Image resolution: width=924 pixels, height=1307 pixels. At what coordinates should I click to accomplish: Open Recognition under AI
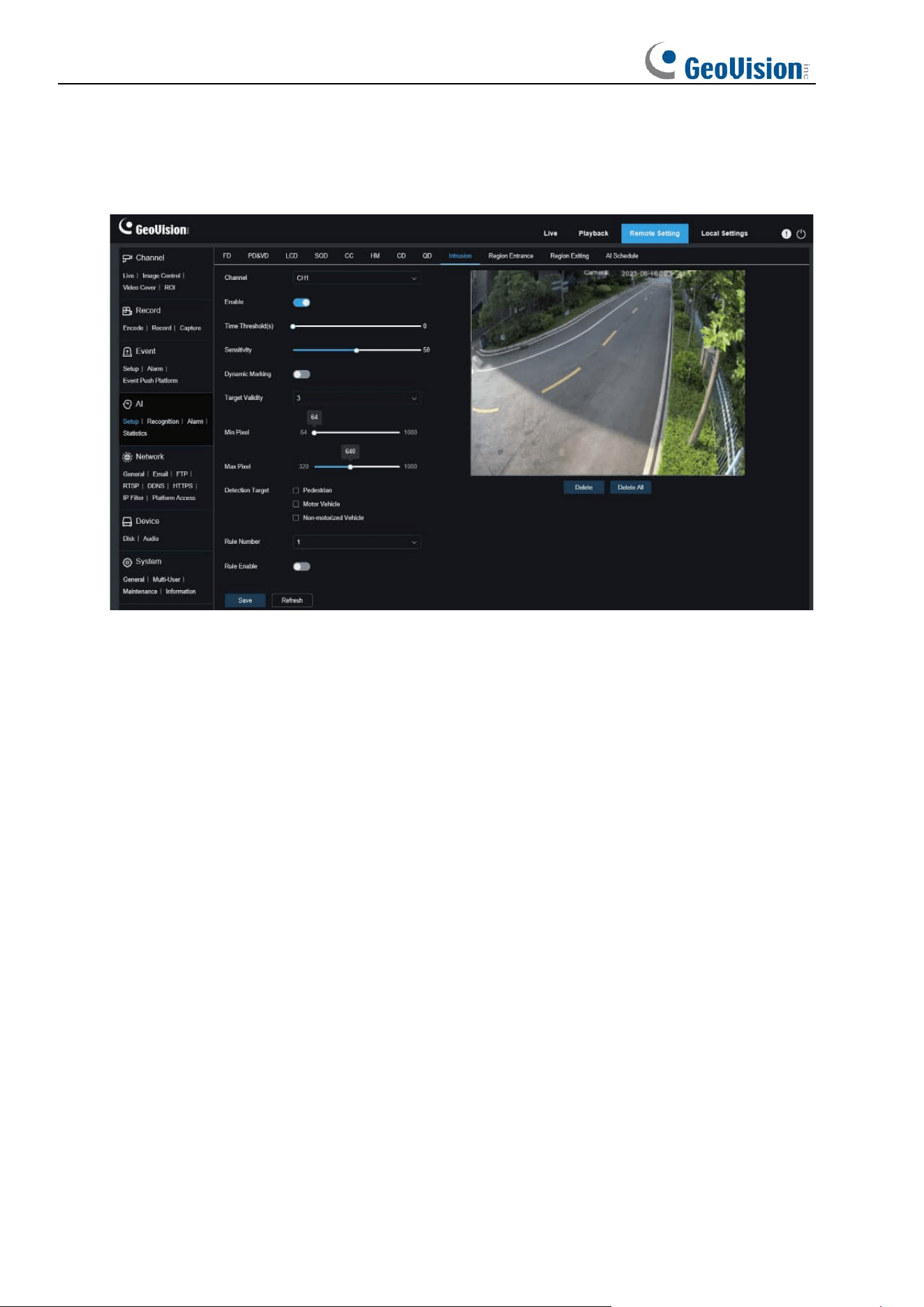pos(163,422)
